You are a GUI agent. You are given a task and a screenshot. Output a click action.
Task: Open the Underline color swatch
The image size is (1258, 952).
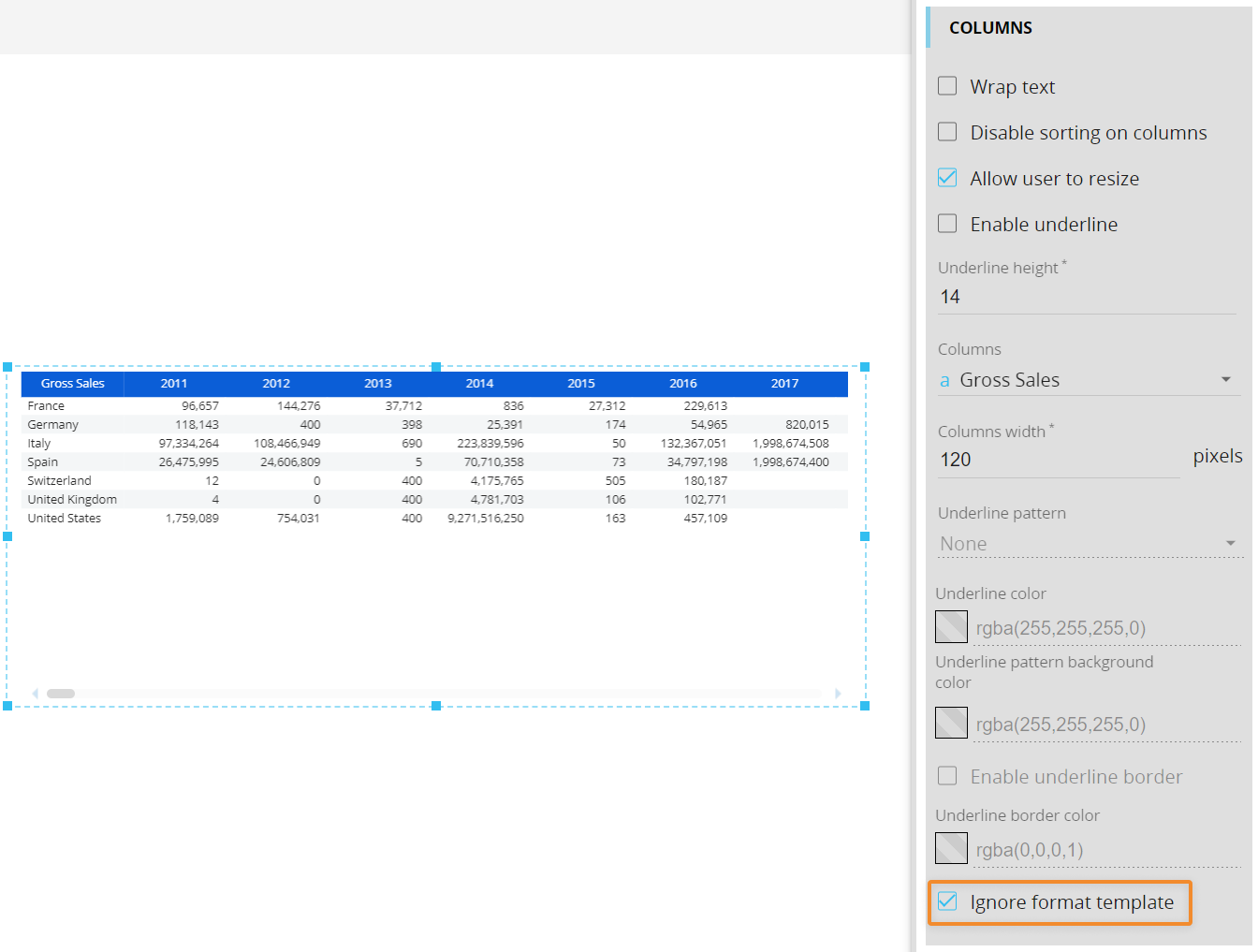point(951,627)
